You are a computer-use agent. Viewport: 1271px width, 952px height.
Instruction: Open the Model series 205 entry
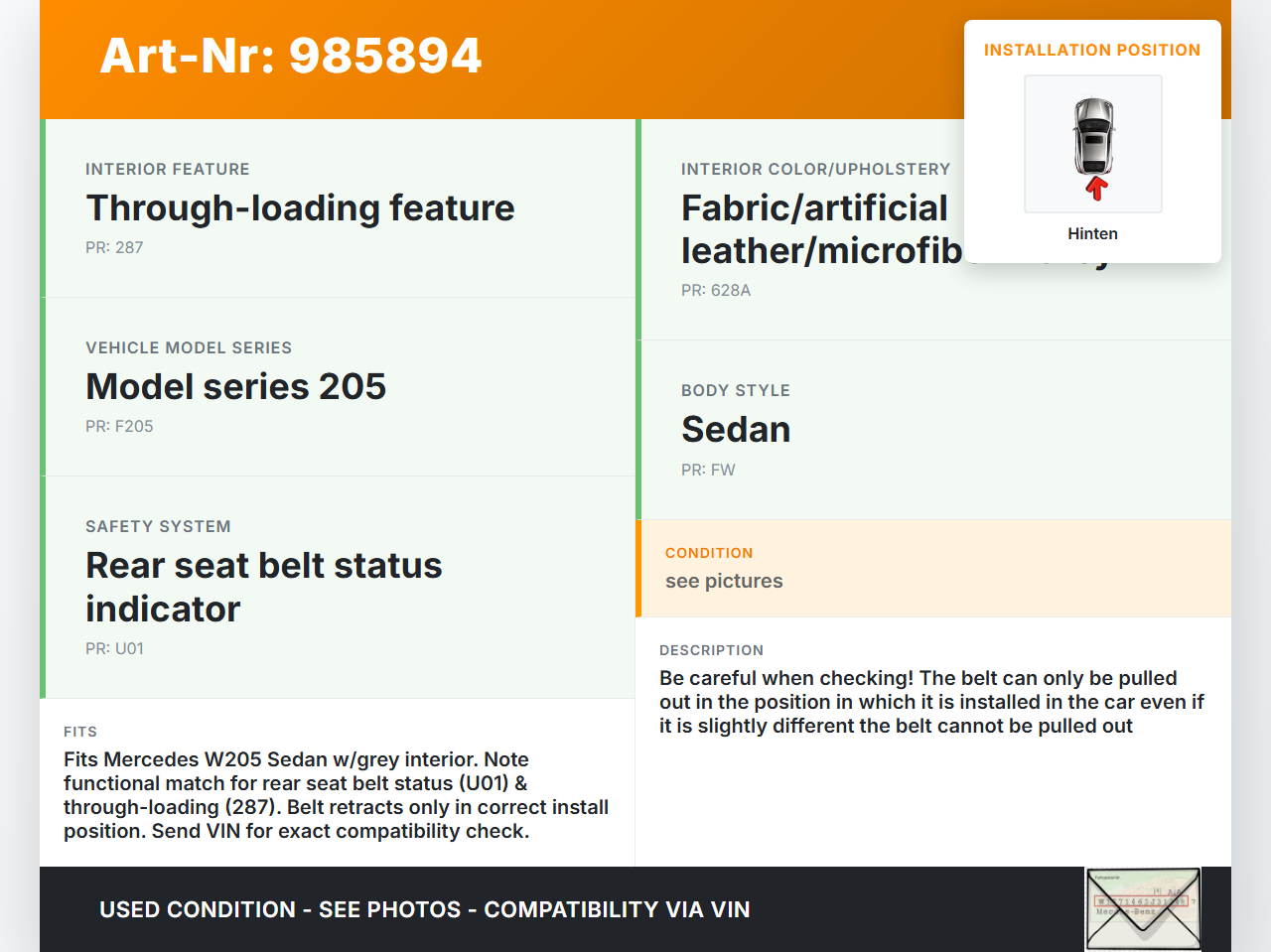(x=235, y=387)
